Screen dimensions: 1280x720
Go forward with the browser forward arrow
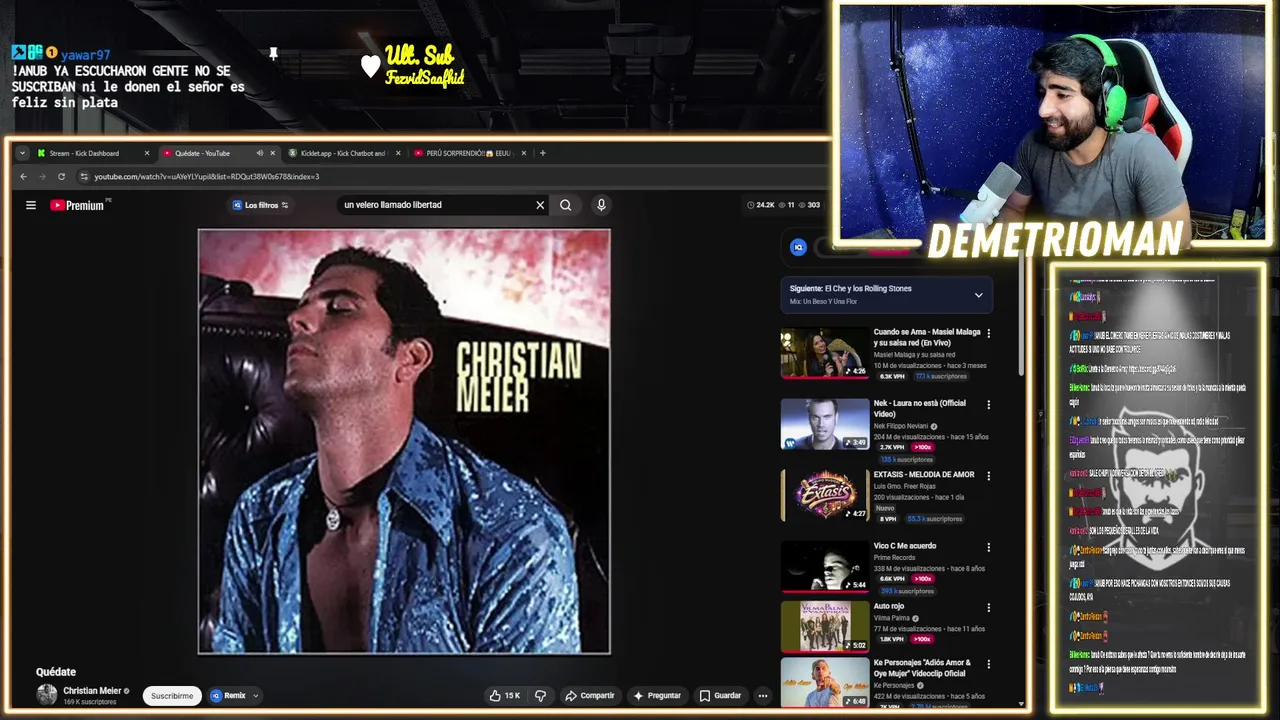(x=42, y=177)
